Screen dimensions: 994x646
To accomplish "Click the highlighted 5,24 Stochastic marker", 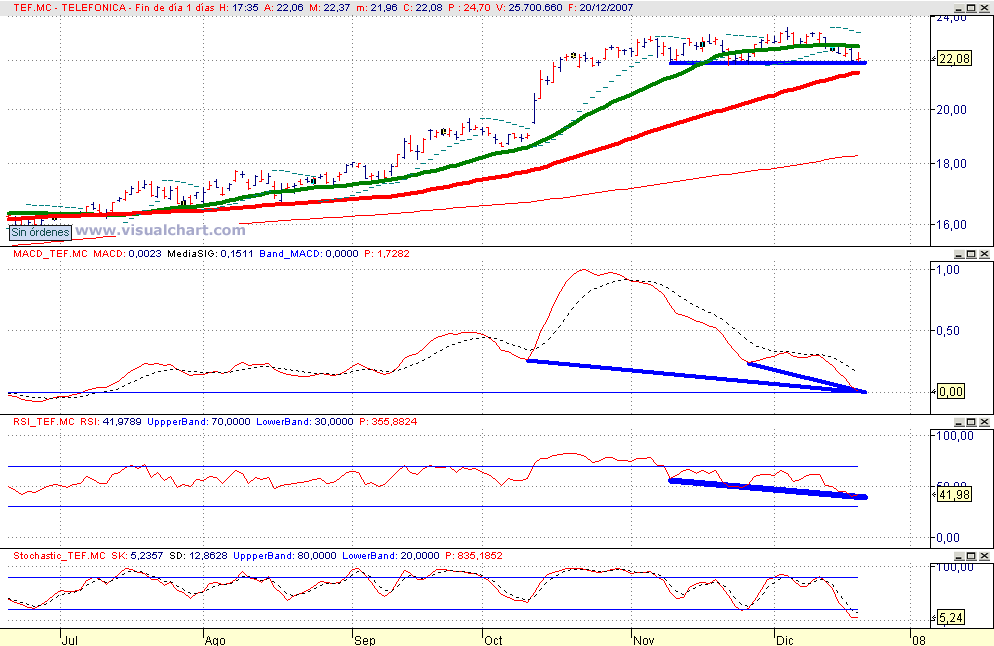I will pyautogui.click(x=951, y=617).
